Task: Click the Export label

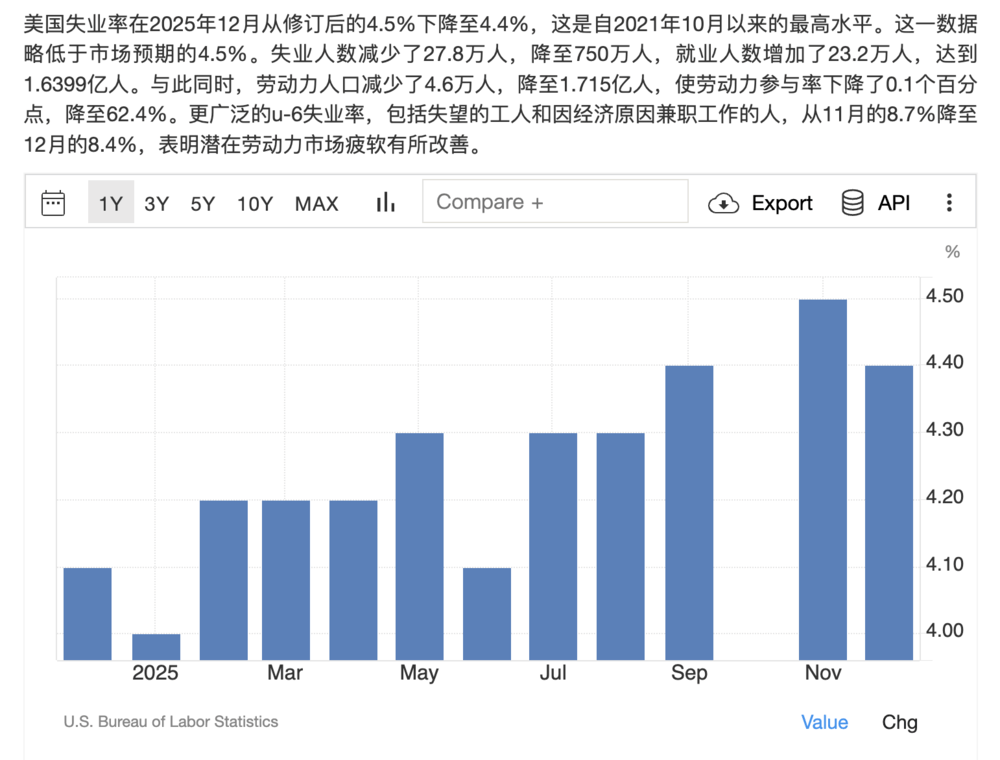Action: 782,203
